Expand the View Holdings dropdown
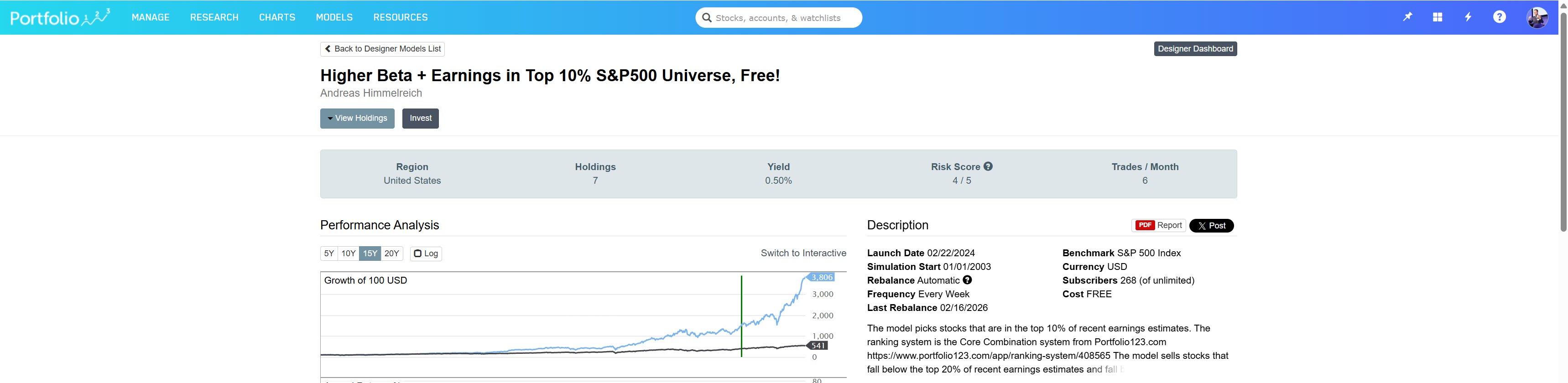Screen dimensions: 1568x383 357,118
